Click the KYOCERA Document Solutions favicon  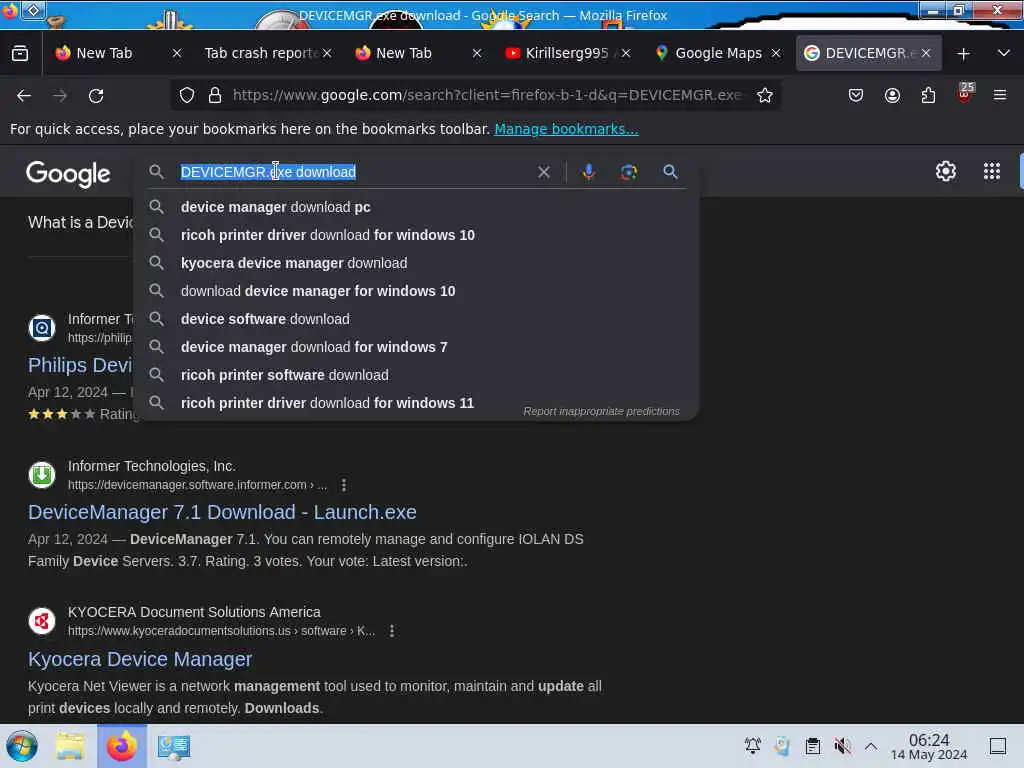point(42,621)
